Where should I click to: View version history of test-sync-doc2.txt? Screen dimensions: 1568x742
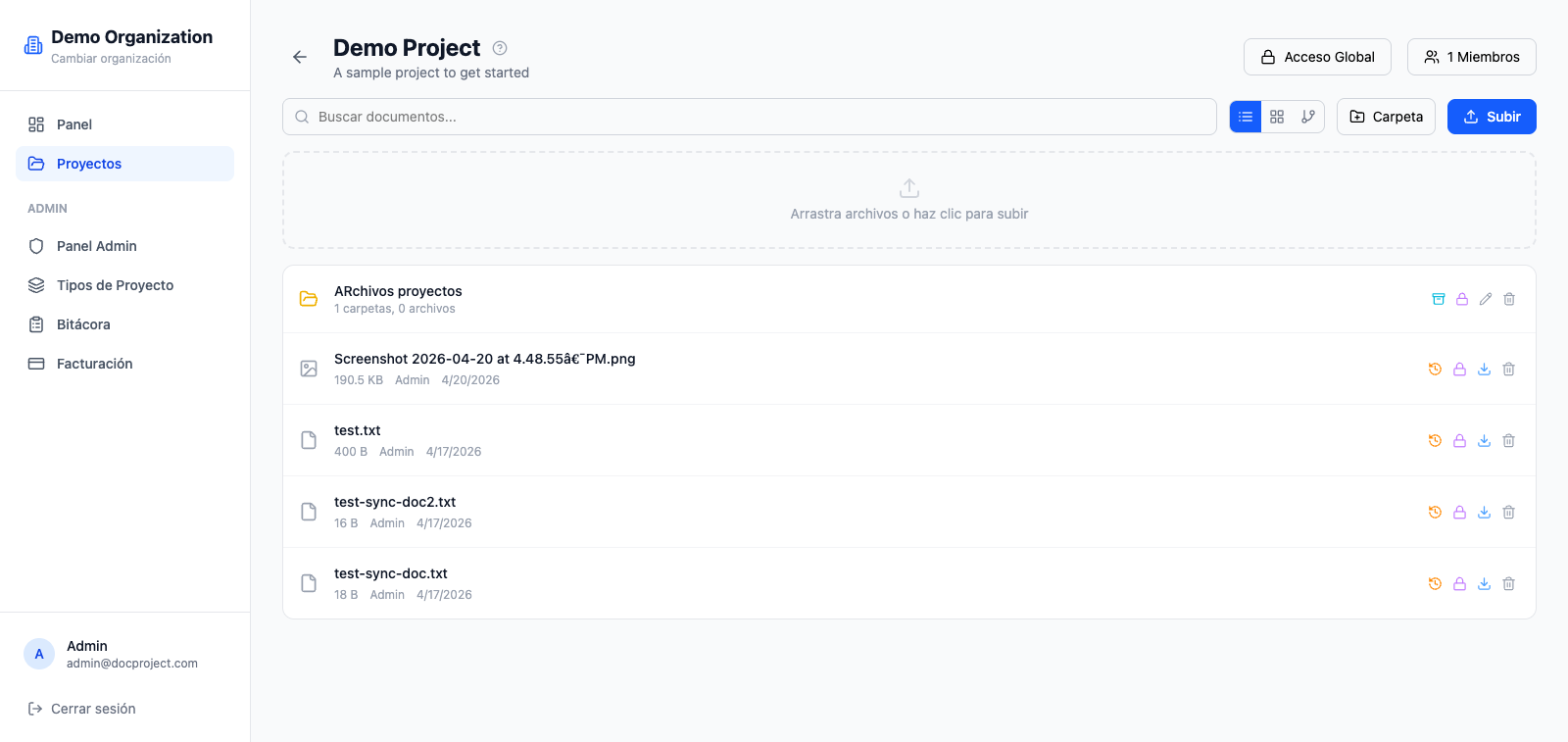1435,513
